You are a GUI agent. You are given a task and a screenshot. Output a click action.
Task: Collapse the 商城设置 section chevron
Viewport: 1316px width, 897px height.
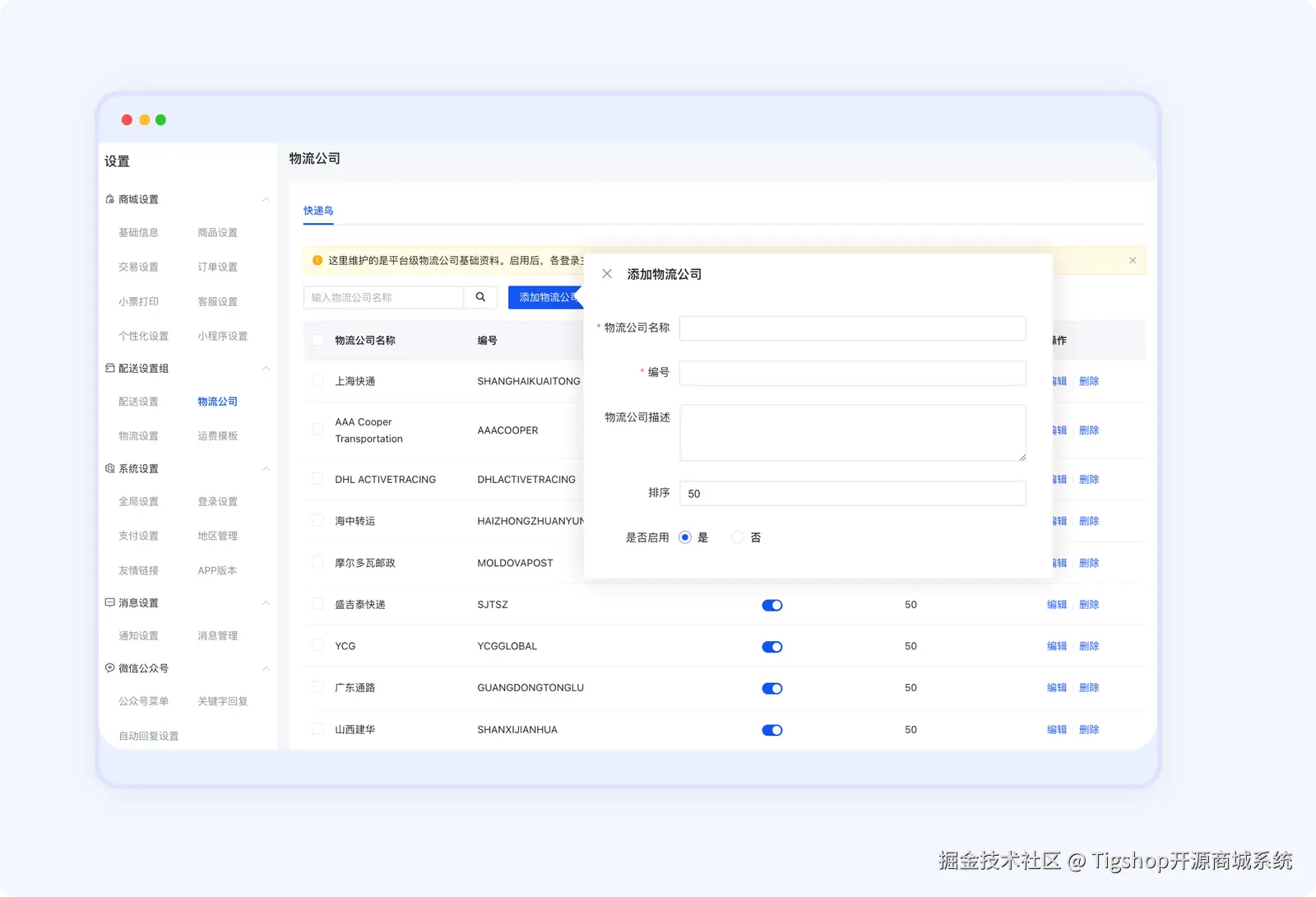point(266,199)
